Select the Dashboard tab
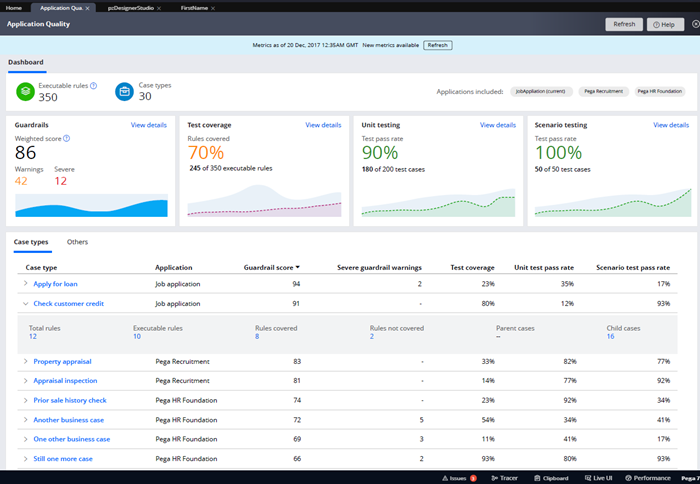This screenshot has width=700, height=484. click(26, 63)
